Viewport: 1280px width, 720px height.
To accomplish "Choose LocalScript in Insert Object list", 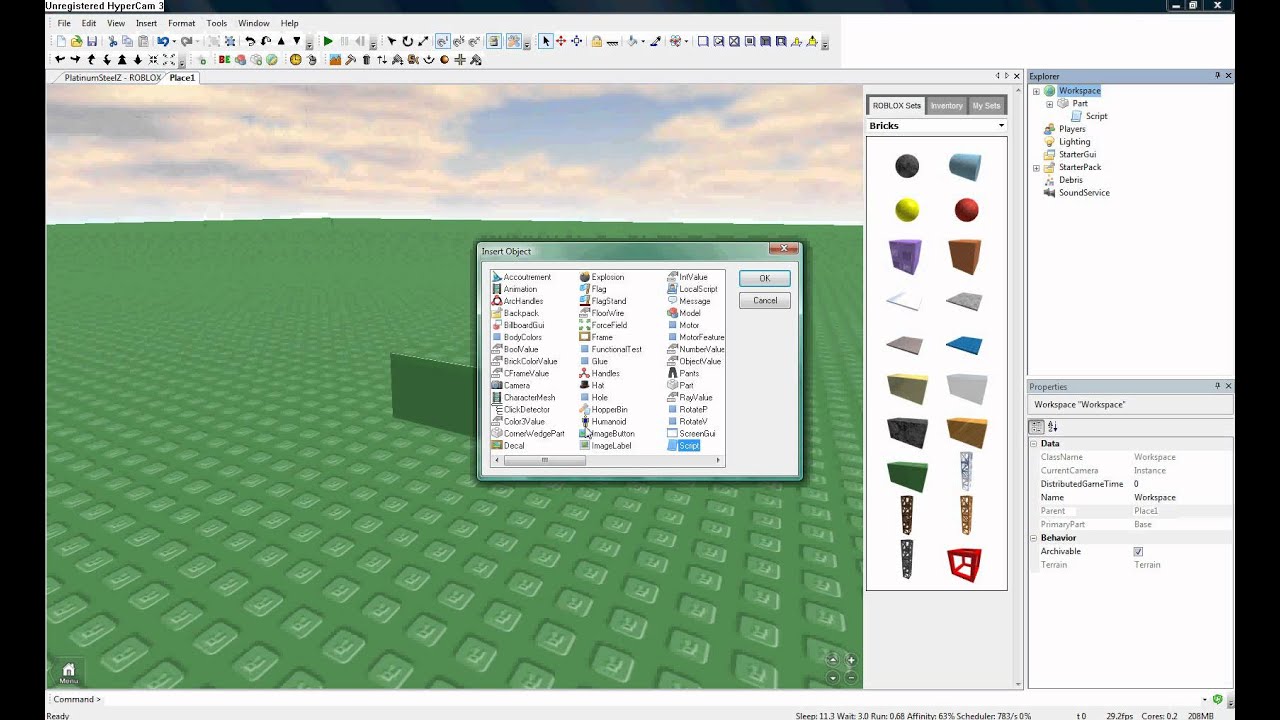I will tap(692, 289).
